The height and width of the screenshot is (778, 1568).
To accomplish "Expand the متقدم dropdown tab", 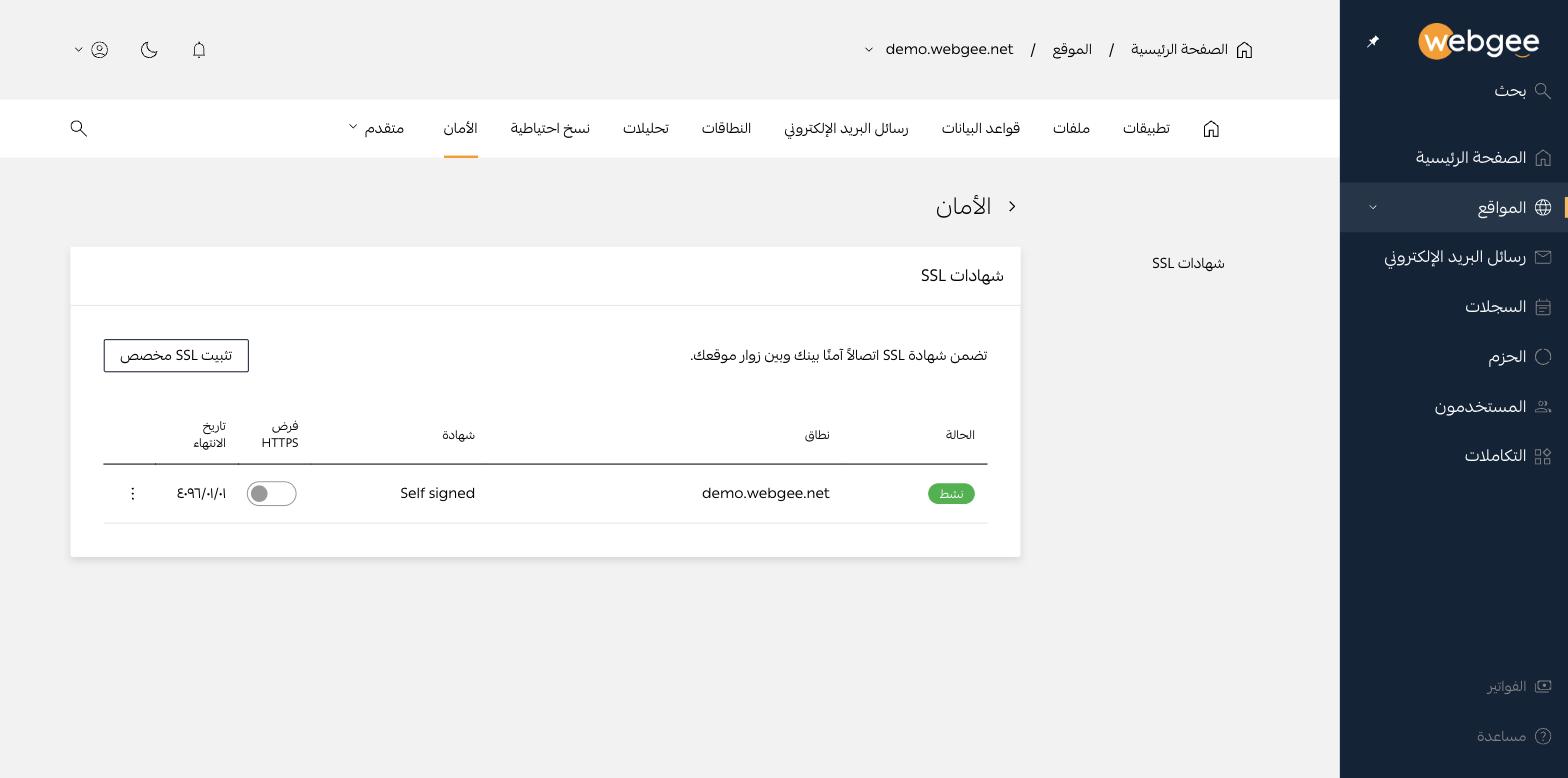I will [376, 129].
